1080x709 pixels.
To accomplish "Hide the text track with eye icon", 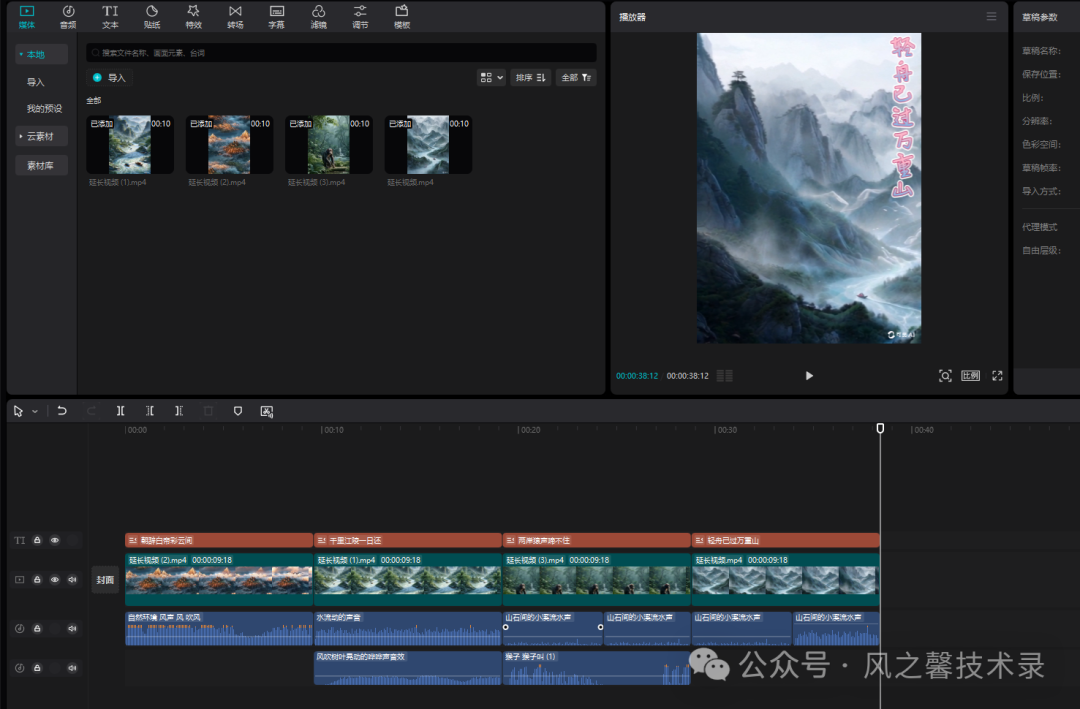I will 54,540.
